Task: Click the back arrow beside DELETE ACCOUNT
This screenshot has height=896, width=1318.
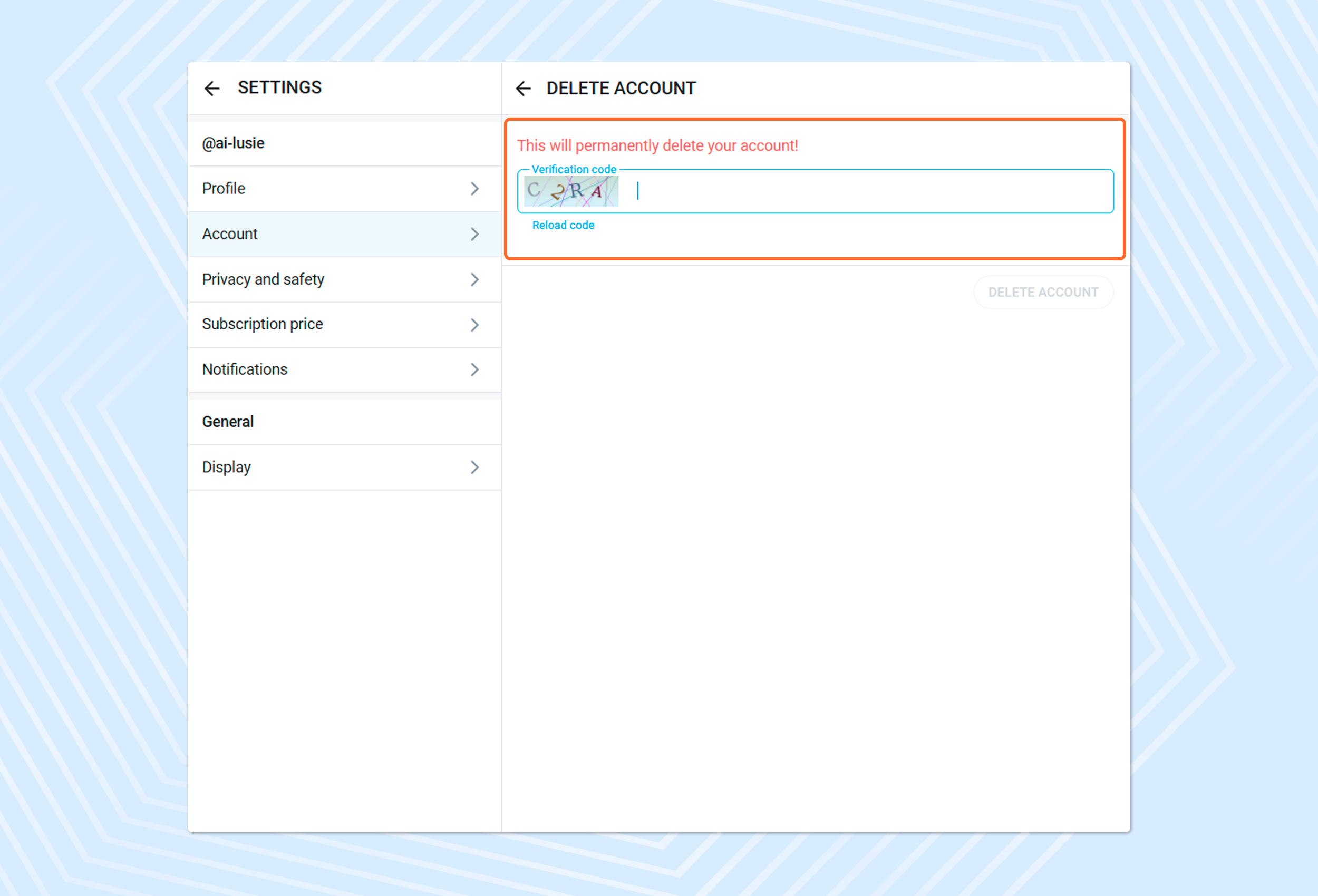Action: (523, 89)
